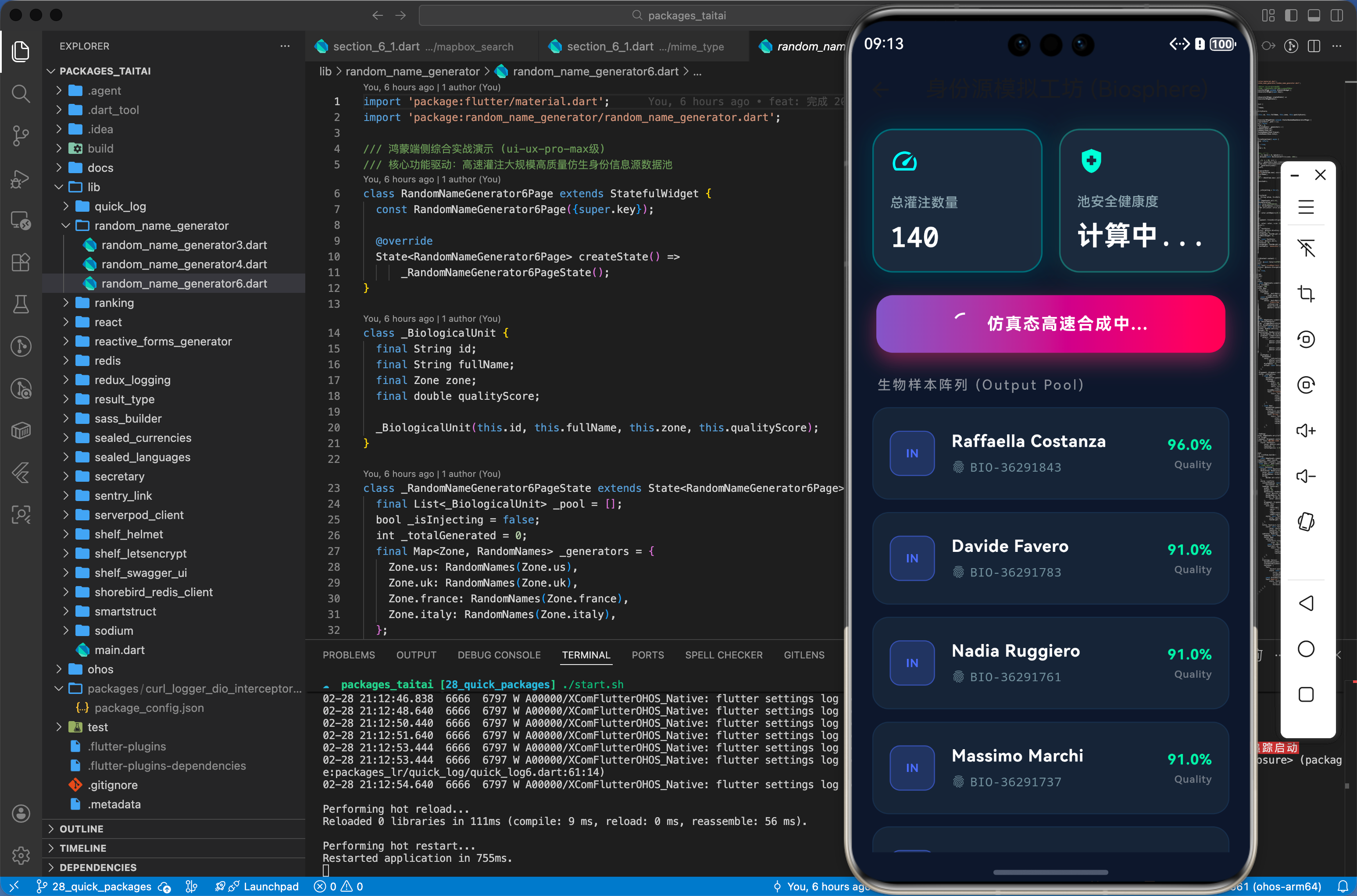Screen dimensions: 1357x896
Task: Switch to the DEBUG CONSOLE tab
Action: (x=498, y=655)
